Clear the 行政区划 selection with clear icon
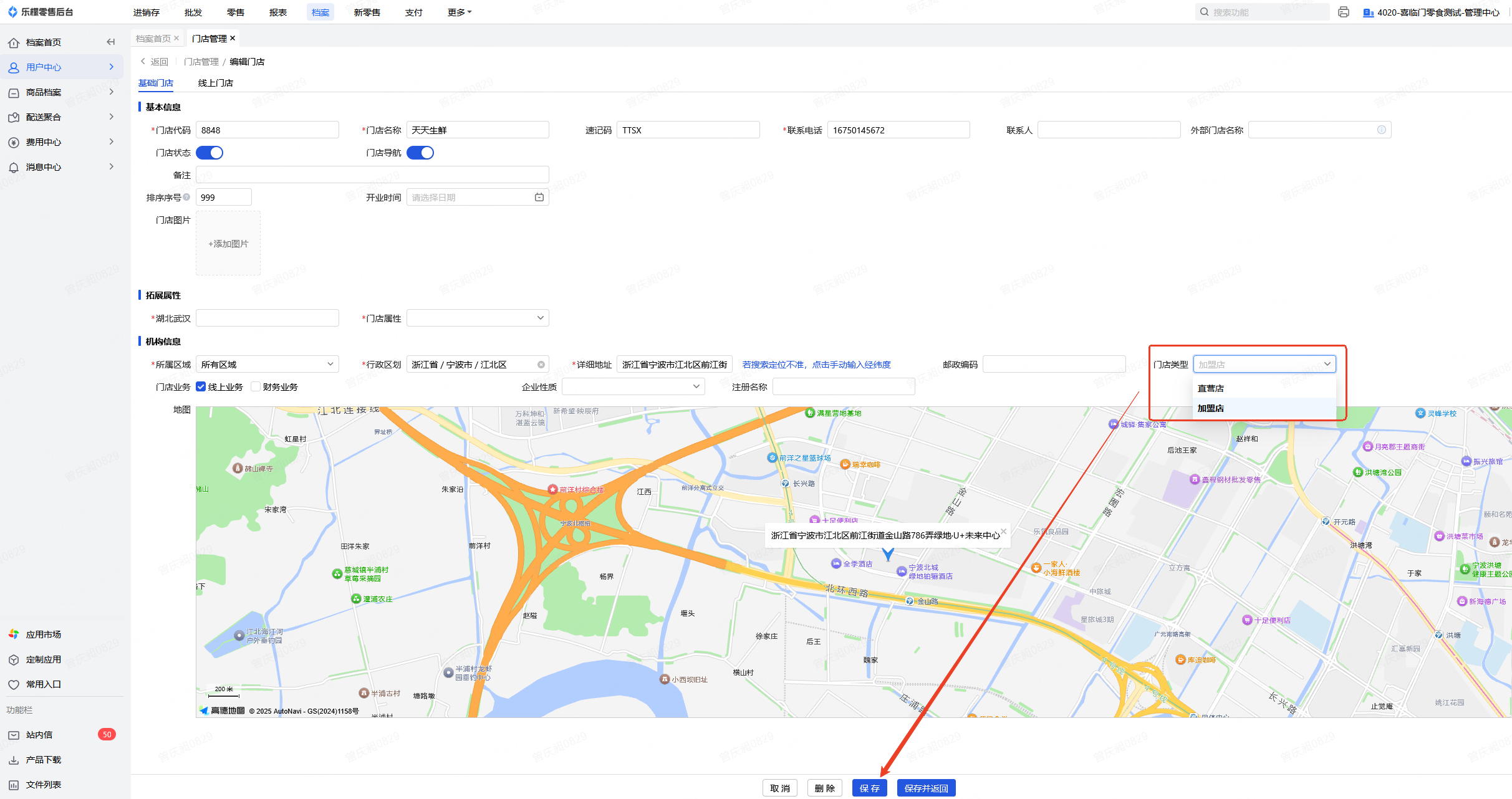1512x799 pixels. click(541, 365)
